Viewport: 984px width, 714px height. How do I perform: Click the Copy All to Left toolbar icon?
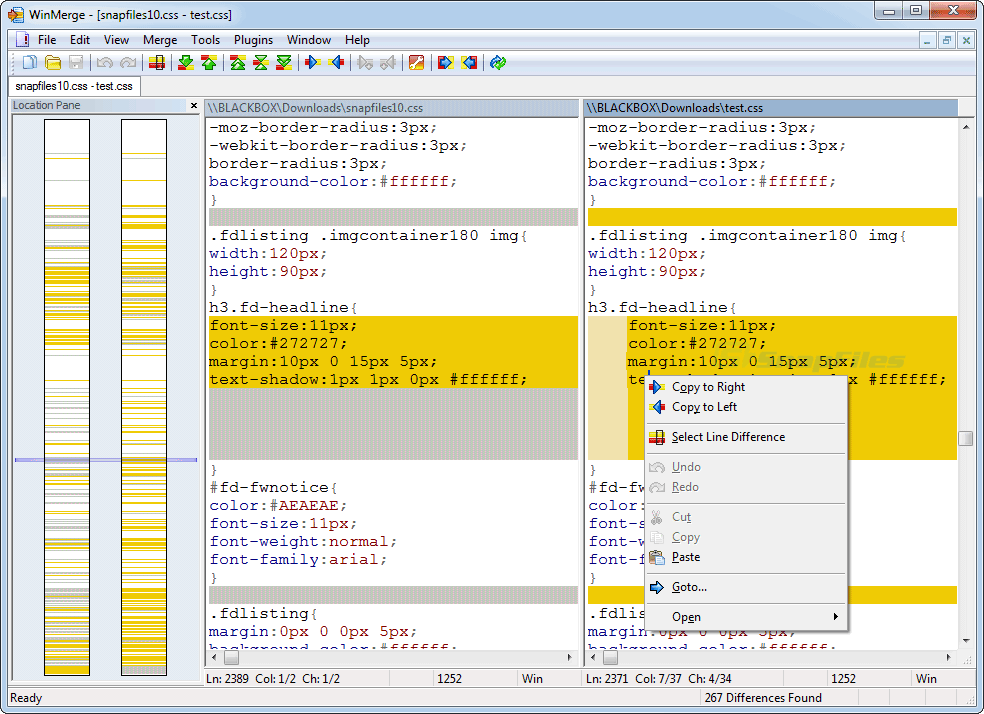[x=469, y=63]
